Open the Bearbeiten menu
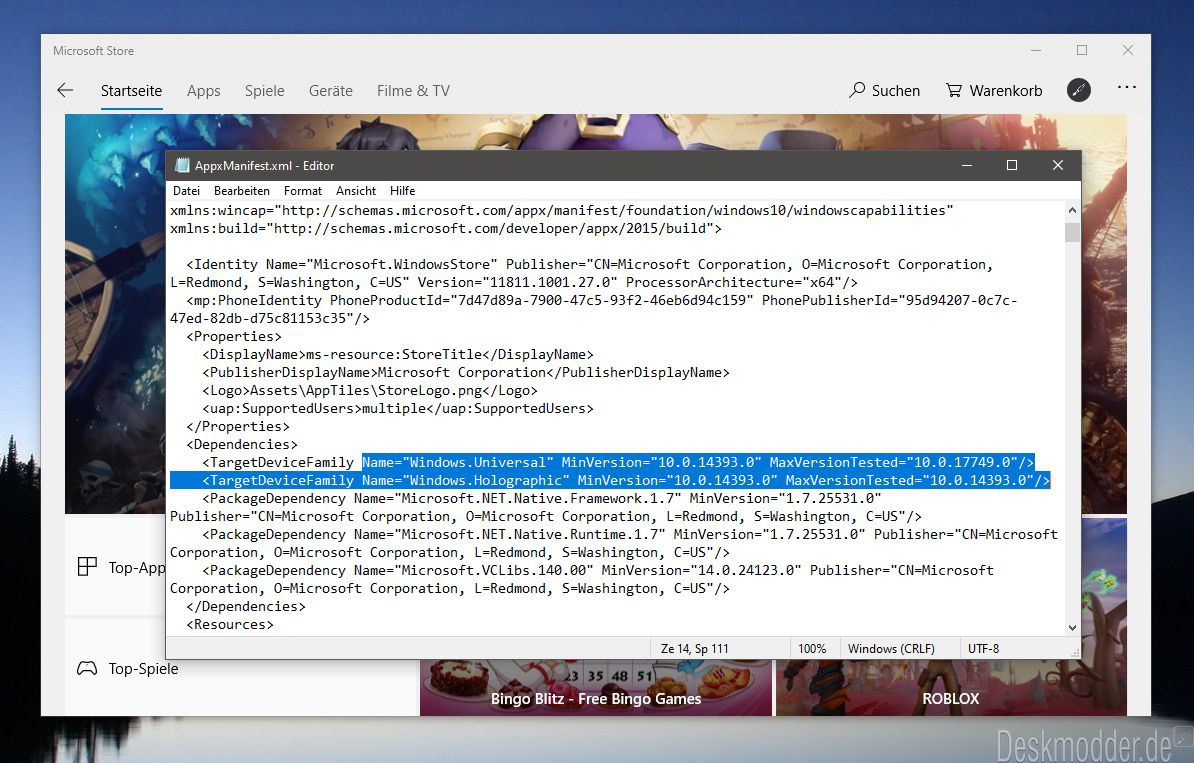The width and height of the screenshot is (1194, 763). 241,191
